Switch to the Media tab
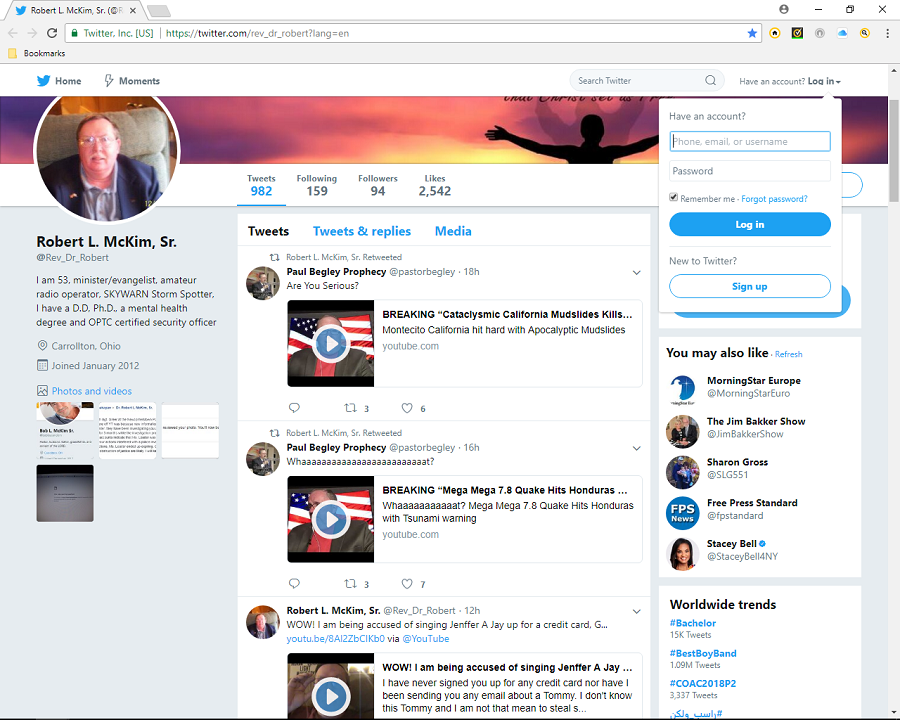900x720 pixels. [453, 231]
